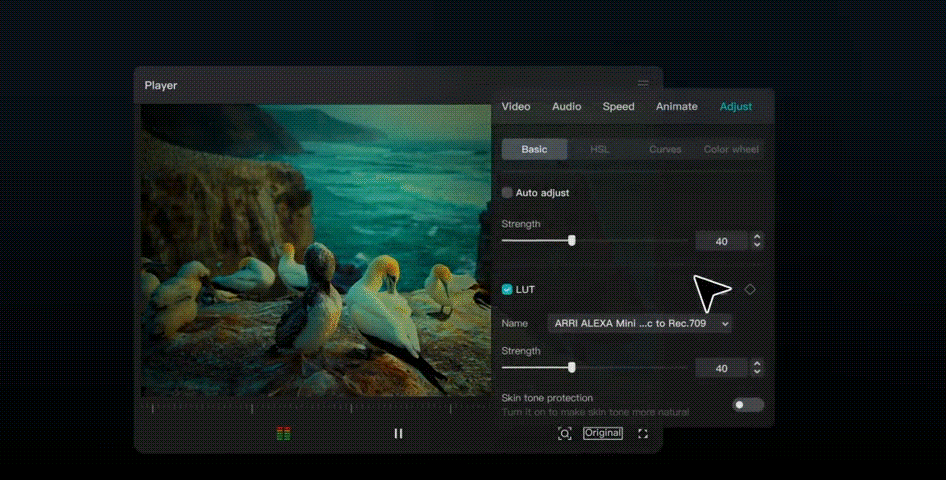
Task: Click the Skin tone protection label
Action: (x=547, y=398)
